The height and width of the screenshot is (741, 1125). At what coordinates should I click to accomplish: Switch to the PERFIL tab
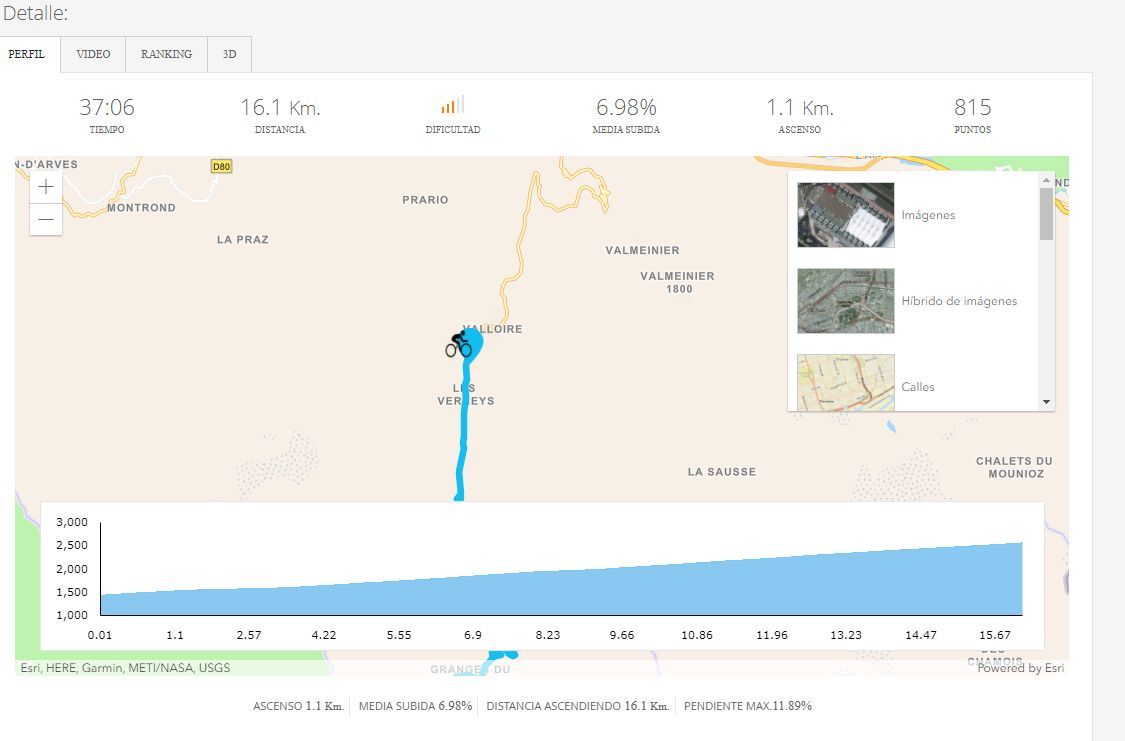27,55
